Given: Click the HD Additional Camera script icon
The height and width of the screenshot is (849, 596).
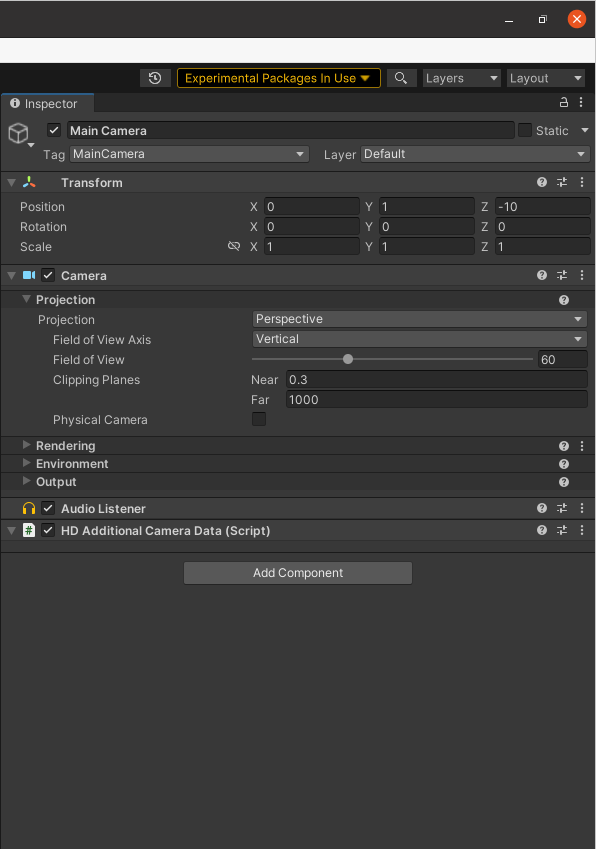Looking at the screenshot, I should (x=29, y=530).
